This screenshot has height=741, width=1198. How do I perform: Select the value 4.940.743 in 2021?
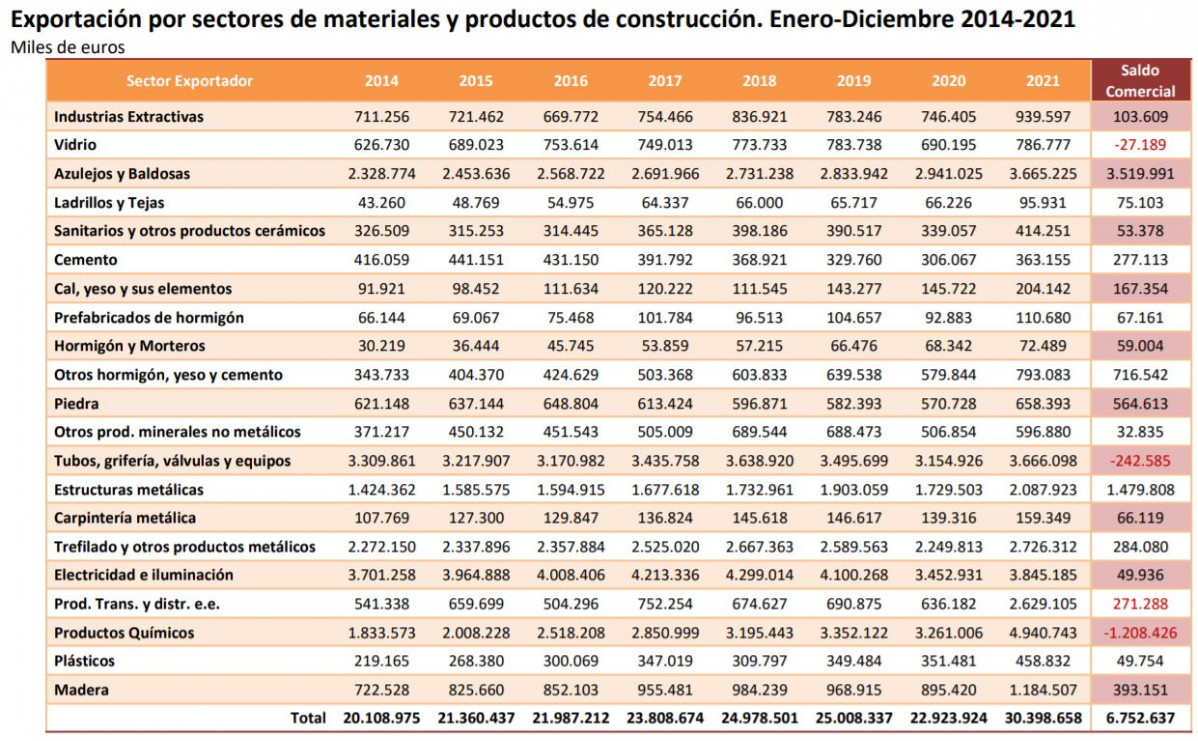pos(1043,633)
